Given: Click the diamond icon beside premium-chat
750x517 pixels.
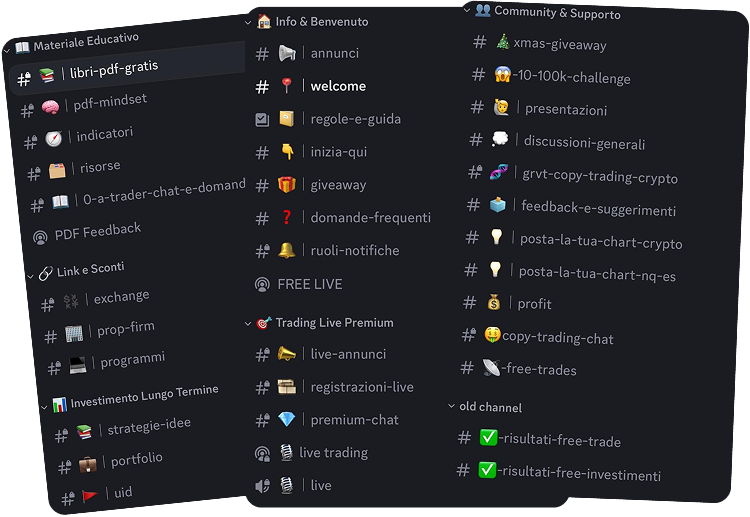Looking at the screenshot, I should 287,419.
